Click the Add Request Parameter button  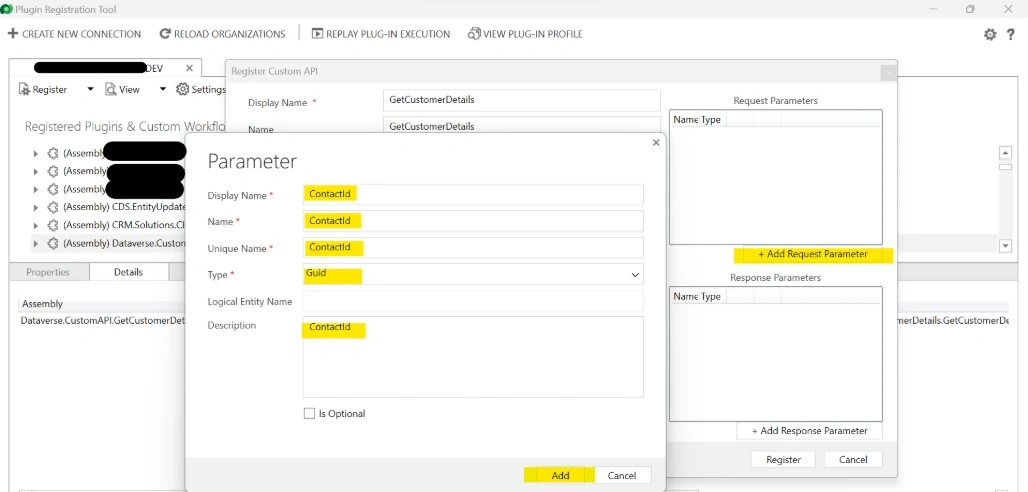(x=813, y=254)
